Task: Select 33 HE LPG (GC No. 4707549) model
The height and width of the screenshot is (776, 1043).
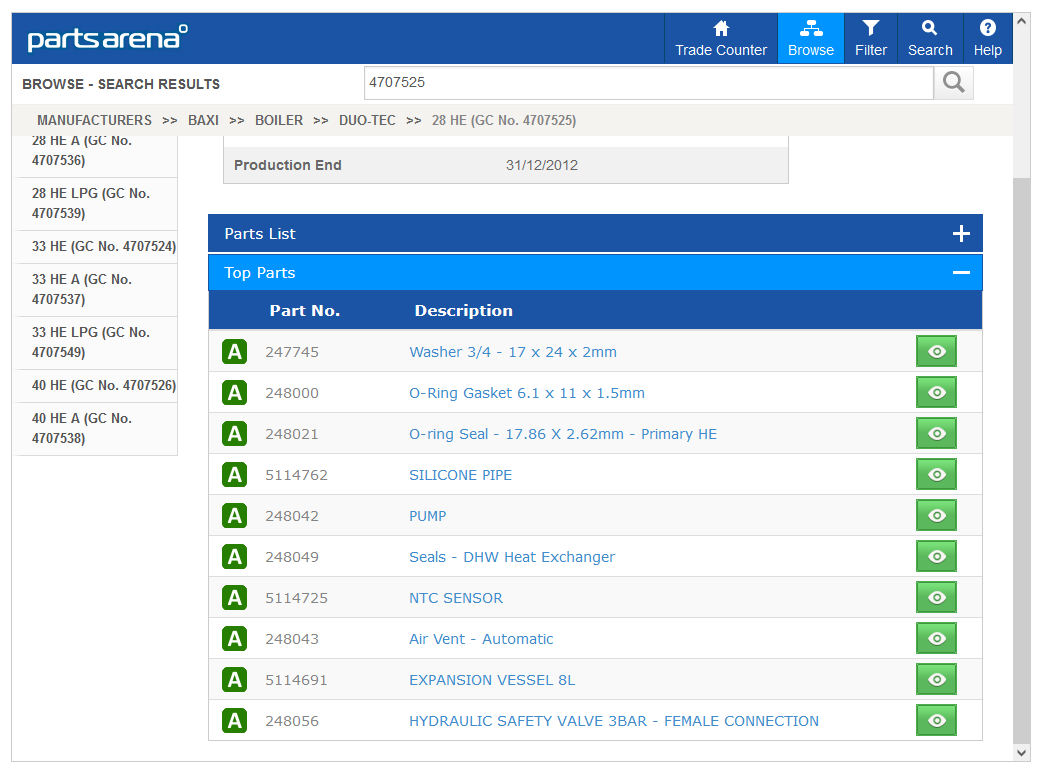Action: pos(96,342)
